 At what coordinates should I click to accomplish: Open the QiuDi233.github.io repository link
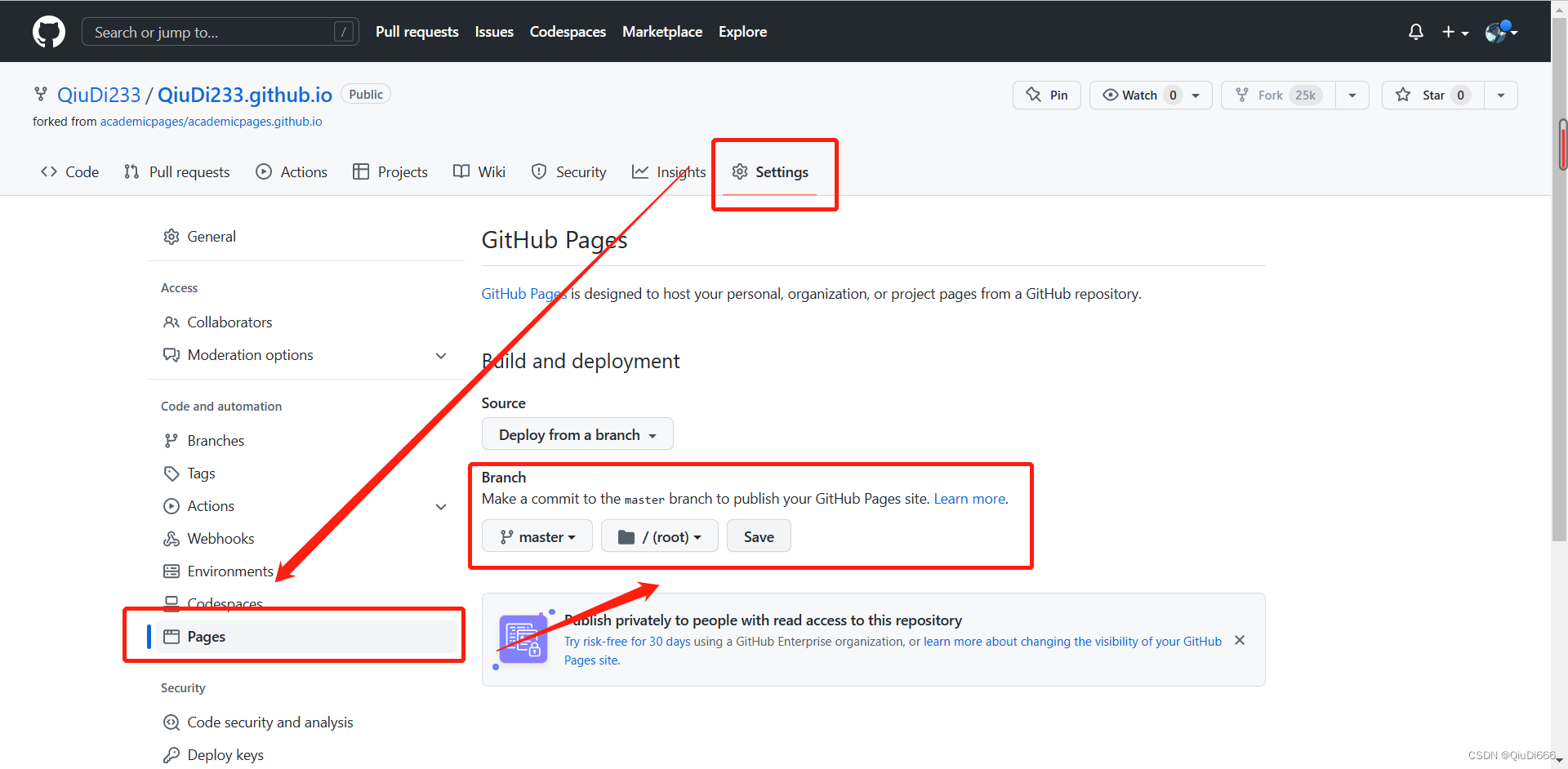click(x=245, y=95)
